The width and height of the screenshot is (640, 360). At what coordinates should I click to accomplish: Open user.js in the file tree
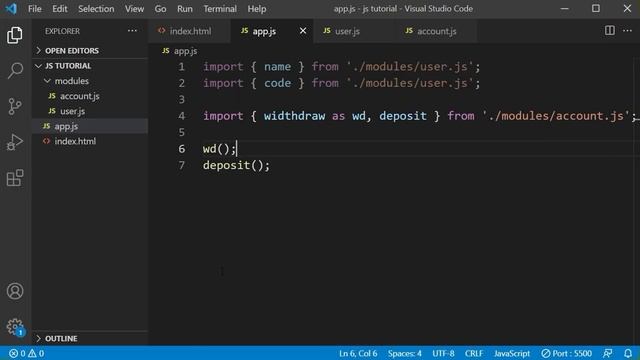(90, 111)
